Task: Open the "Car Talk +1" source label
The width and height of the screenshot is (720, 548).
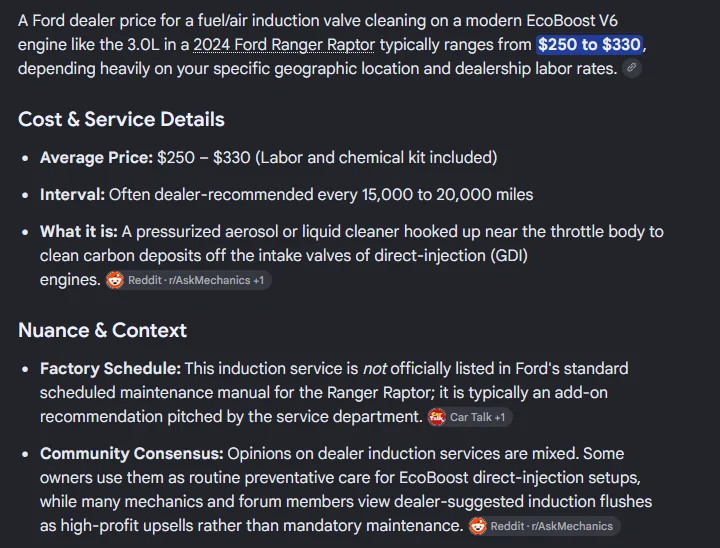Action: pyautogui.click(x=477, y=417)
